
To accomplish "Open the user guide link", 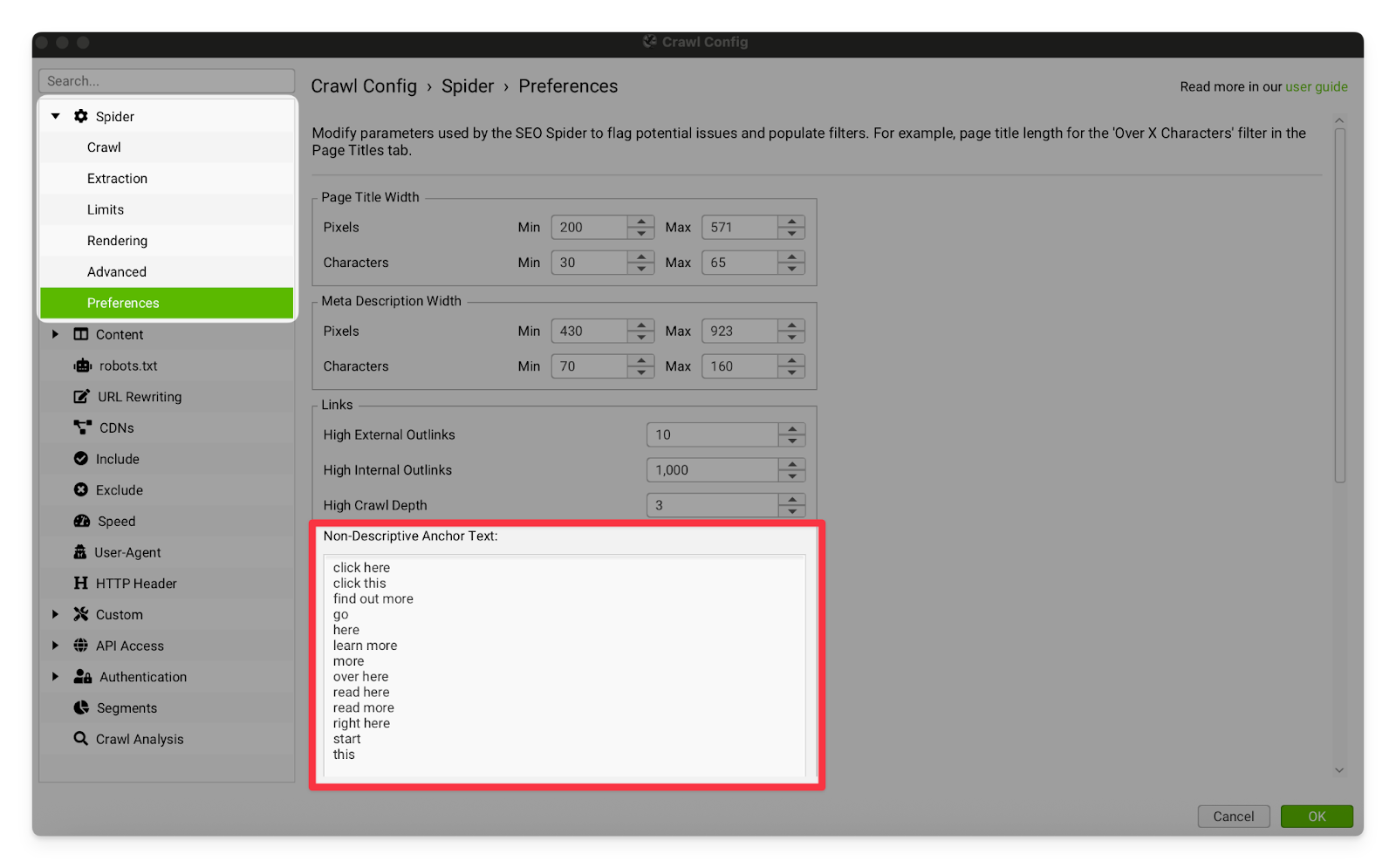I will (x=1316, y=86).
